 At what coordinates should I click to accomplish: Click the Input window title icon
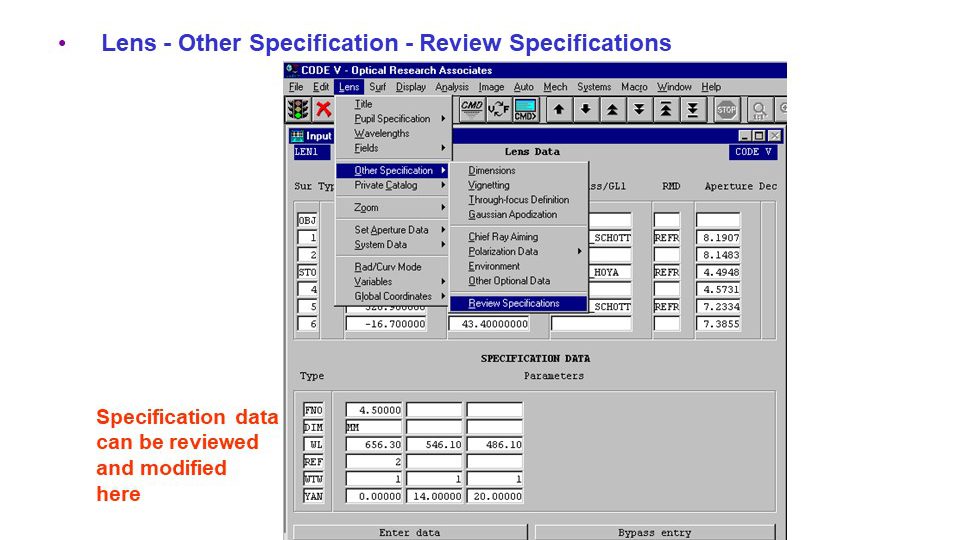click(298, 136)
